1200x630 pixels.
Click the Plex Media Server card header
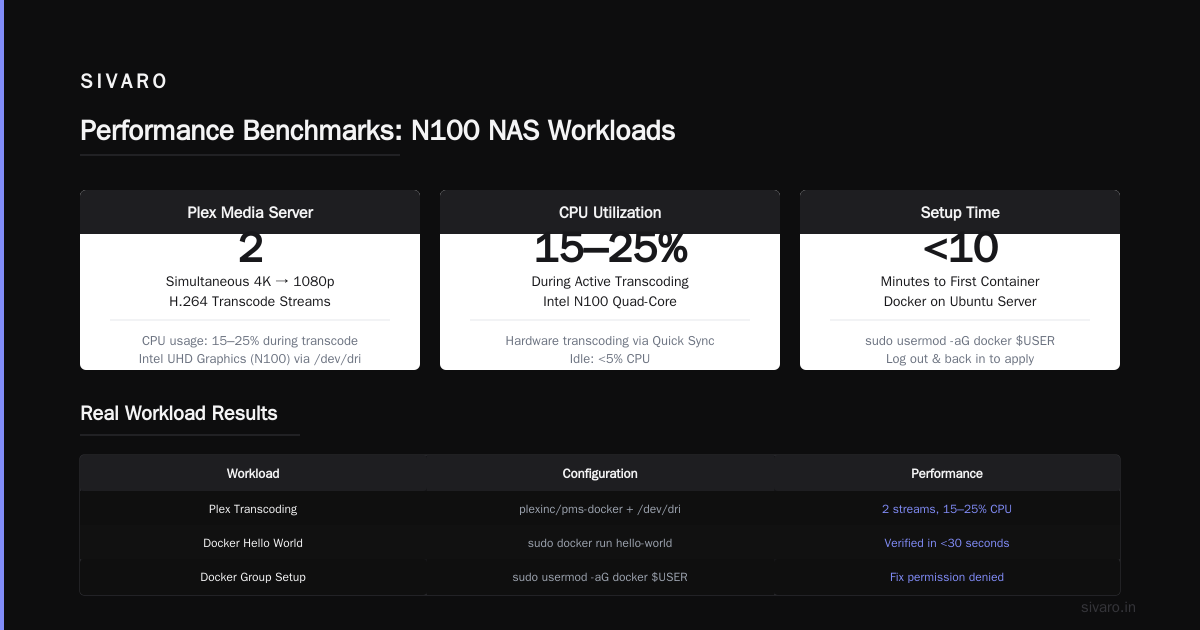(250, 212)
